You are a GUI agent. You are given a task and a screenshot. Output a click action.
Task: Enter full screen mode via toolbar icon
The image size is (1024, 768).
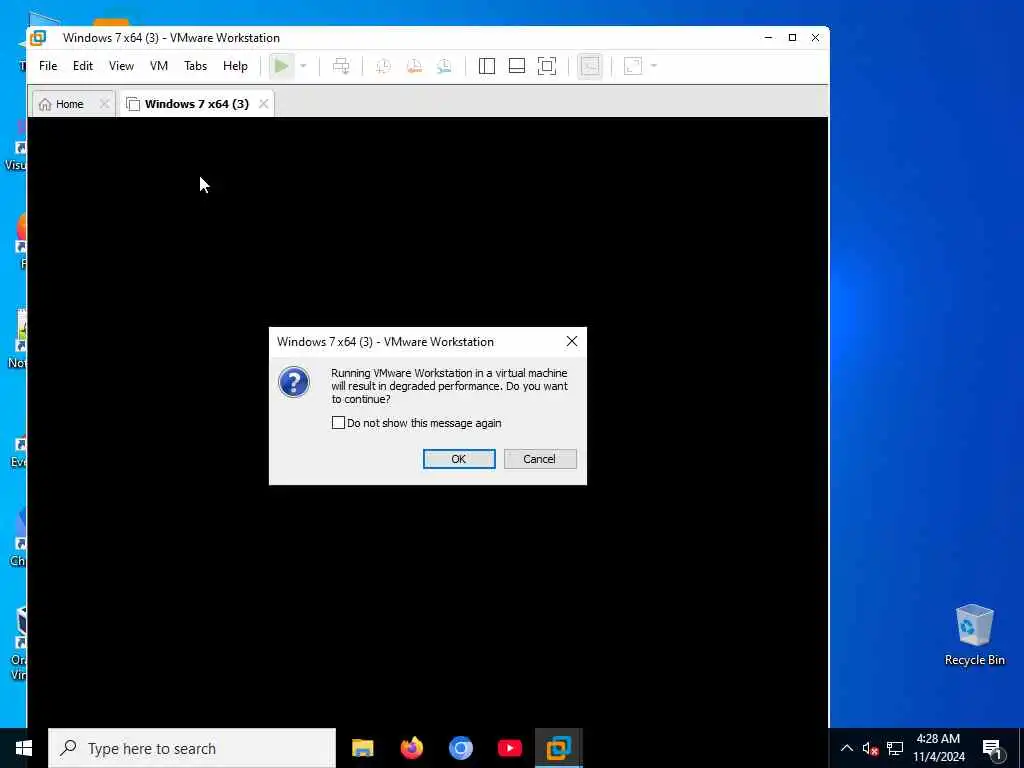[x=547, y=66]
